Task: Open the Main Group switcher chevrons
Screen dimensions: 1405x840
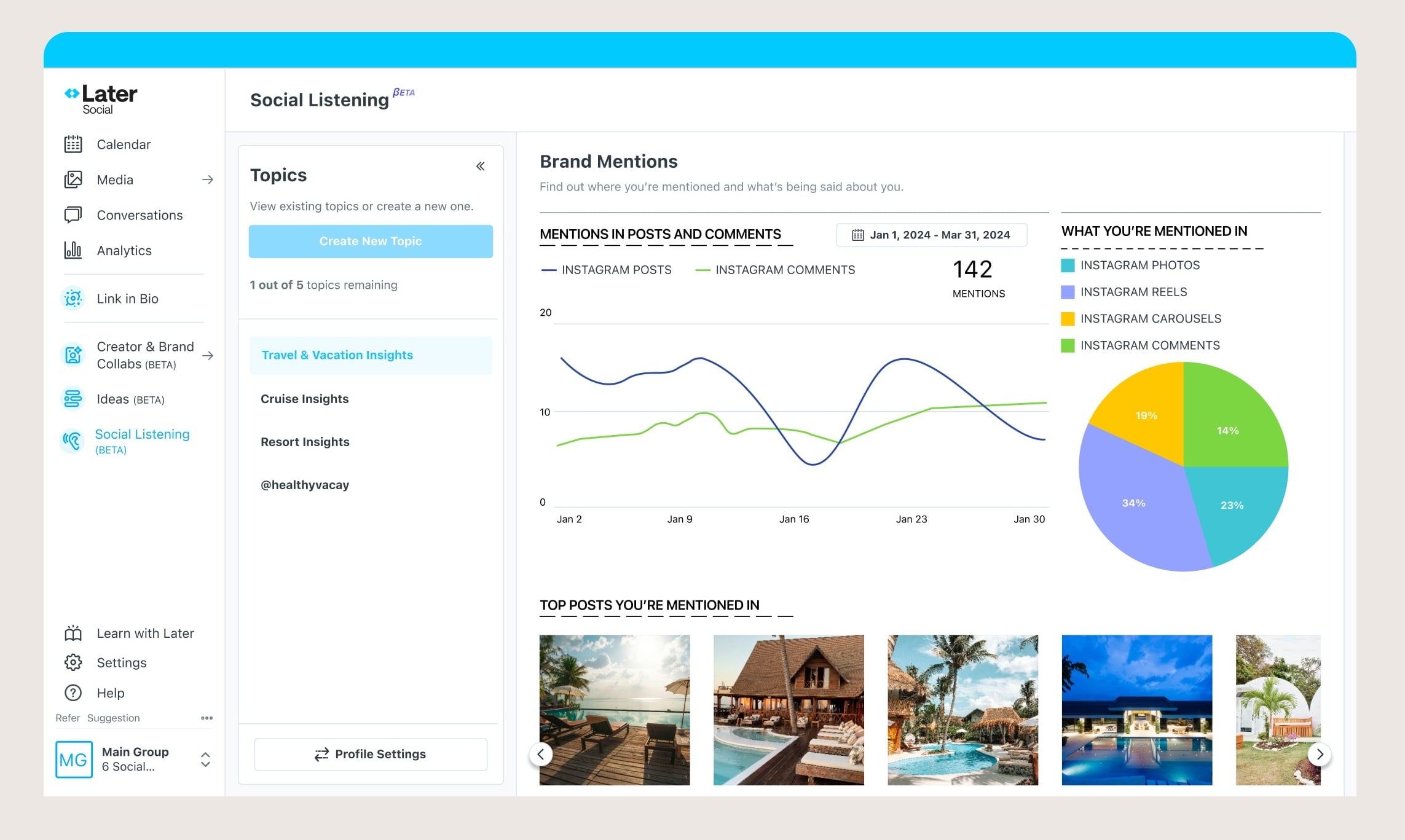Action: pos(205,760)
